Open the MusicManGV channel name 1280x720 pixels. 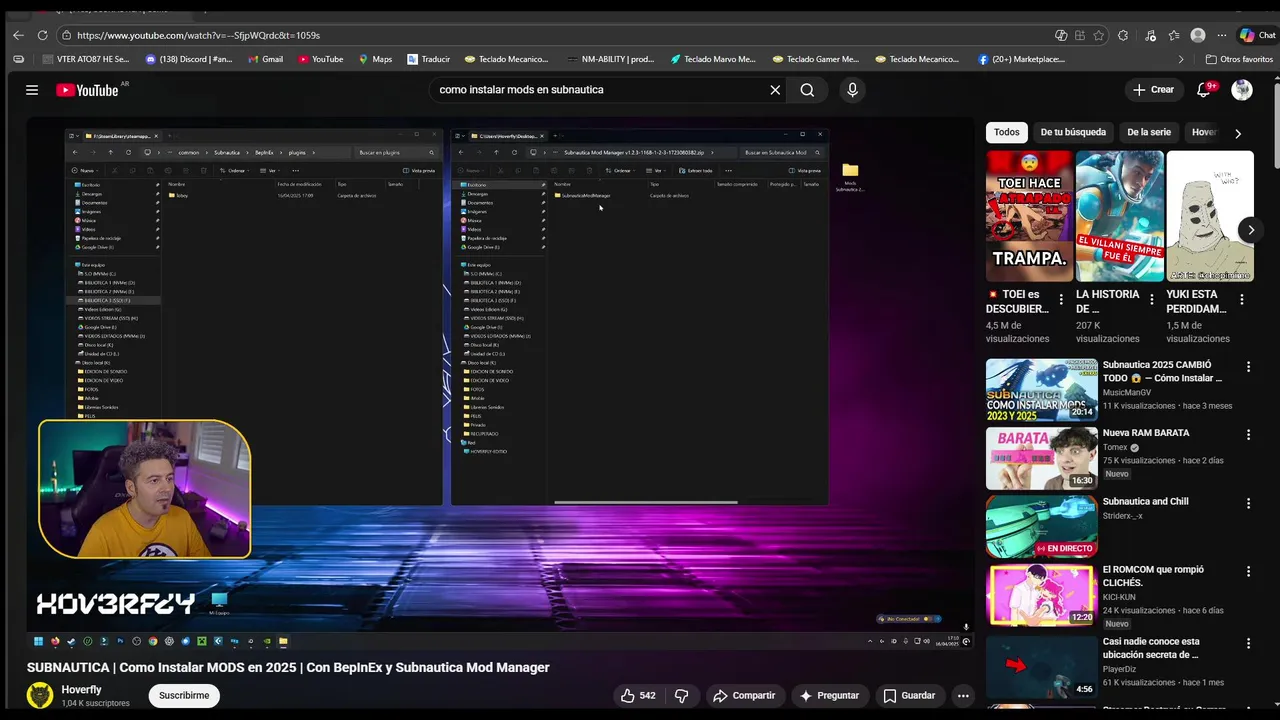coord(1127,392)
